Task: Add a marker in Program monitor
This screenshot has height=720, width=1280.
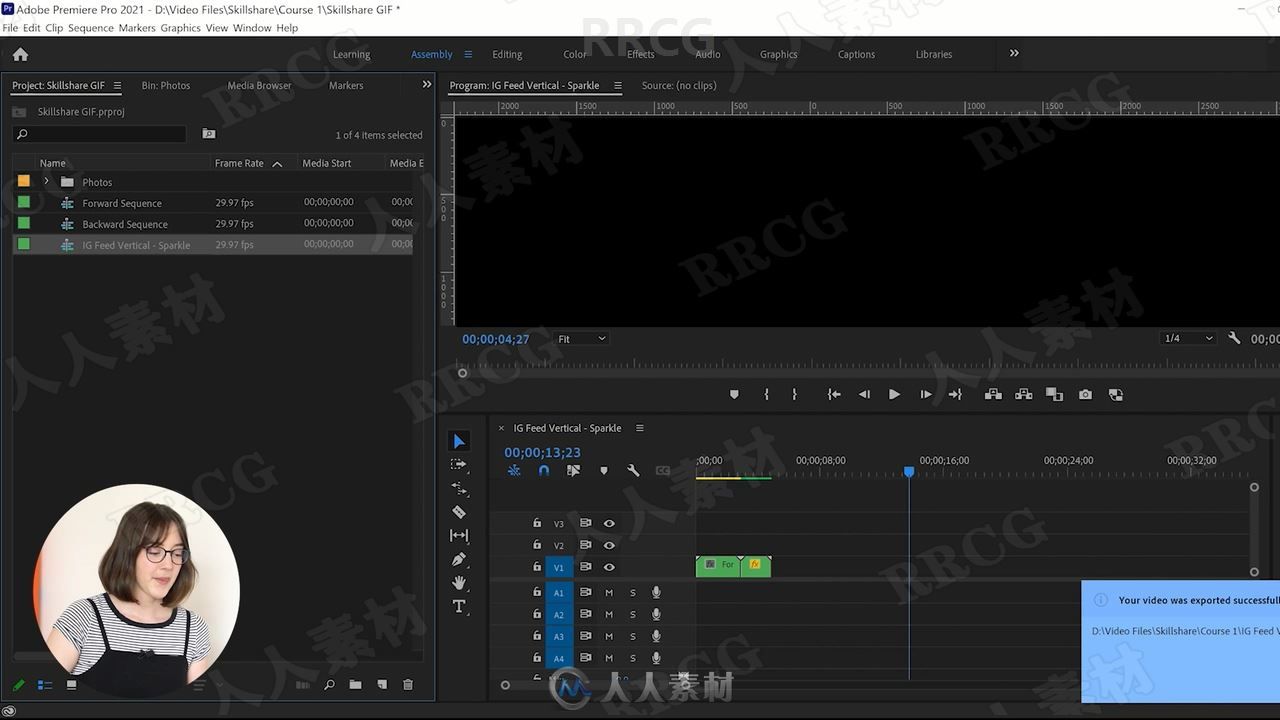Action: 734,395
